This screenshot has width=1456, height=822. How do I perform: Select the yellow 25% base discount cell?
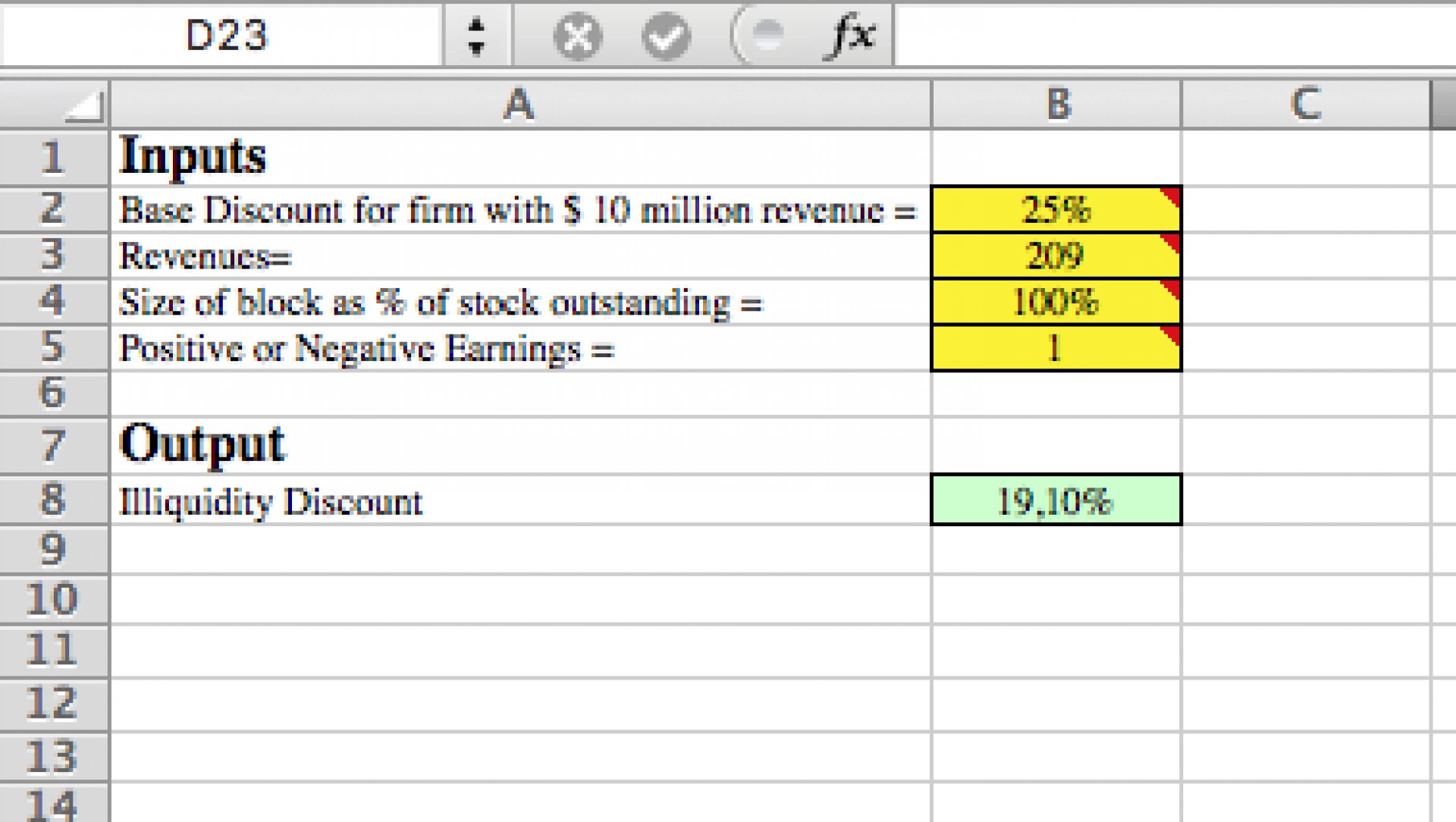click(1056, 209)
